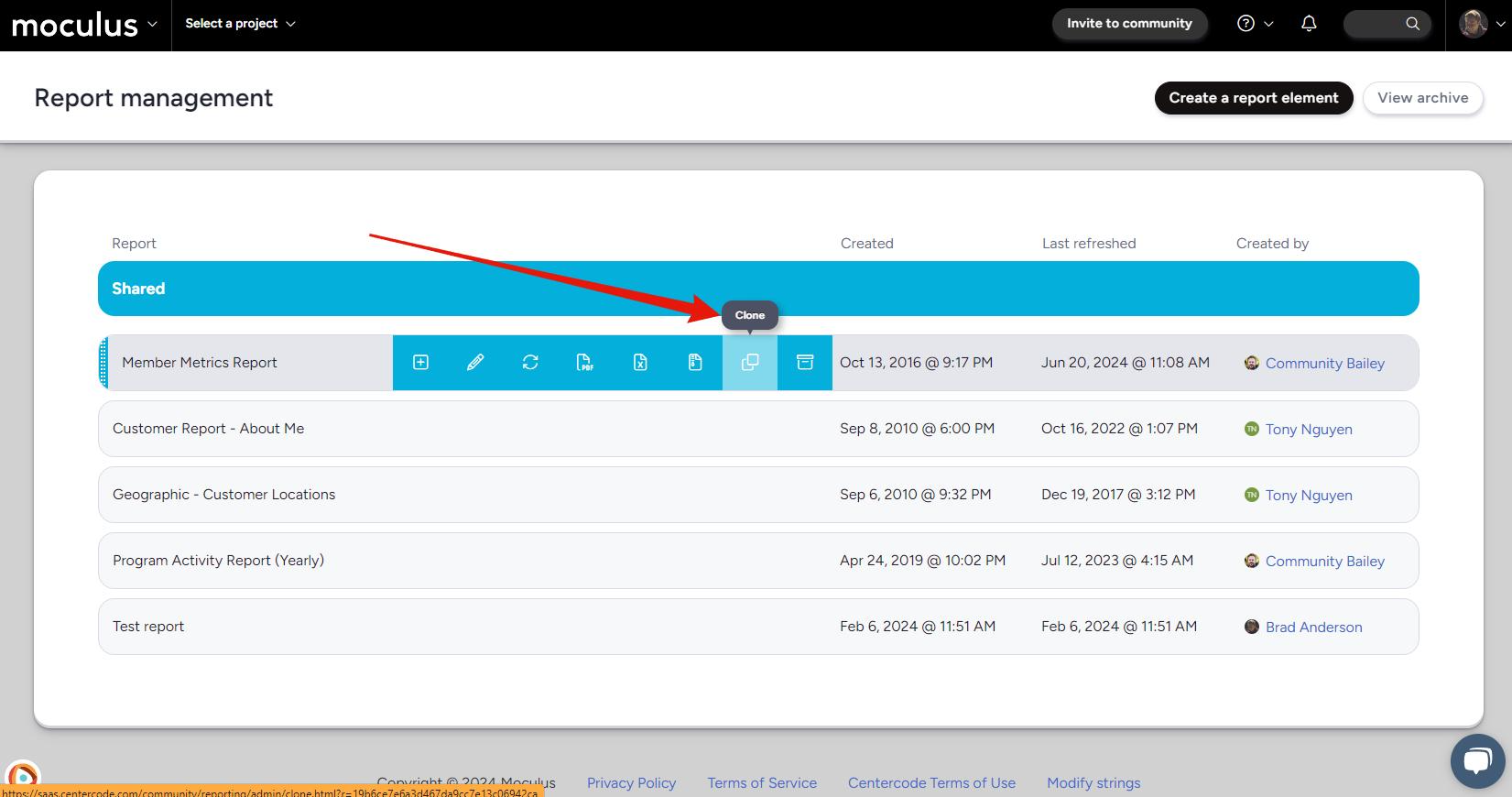Click Create a report element button
Image resolution: width=1512 pixels, height=797 pixels.
pos(1253,98)
